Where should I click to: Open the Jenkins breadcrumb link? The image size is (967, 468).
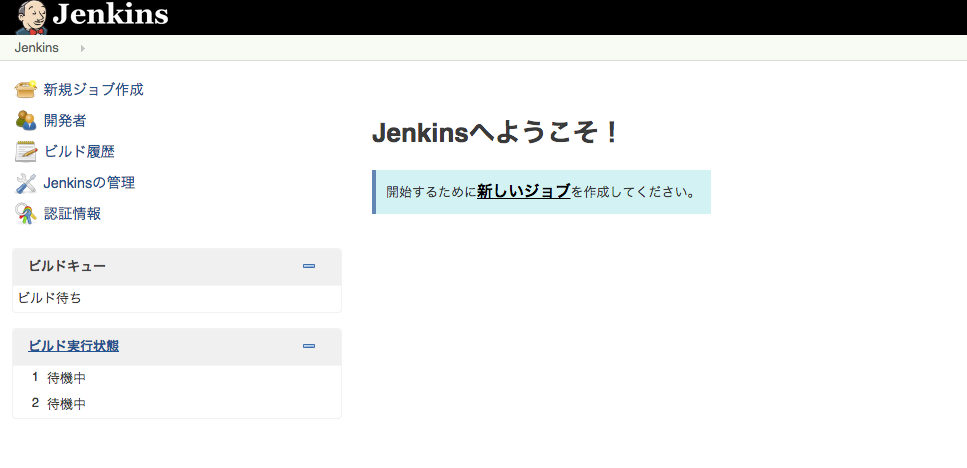36,48
